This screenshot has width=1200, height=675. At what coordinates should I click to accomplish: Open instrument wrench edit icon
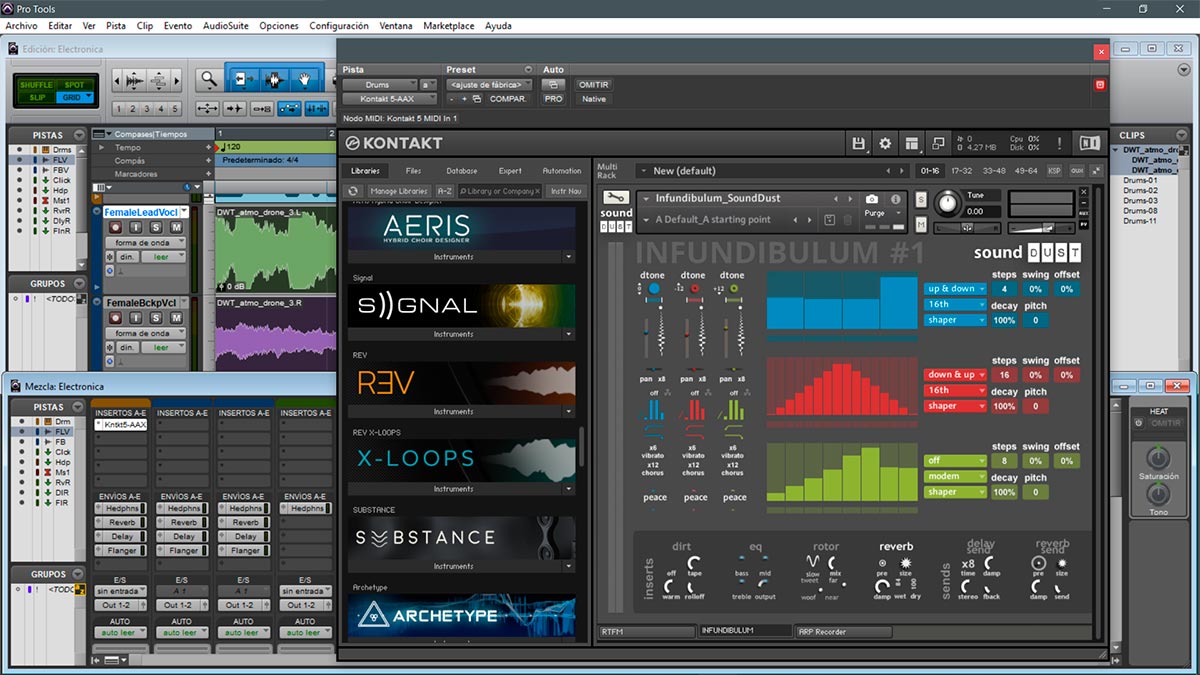coord(616,198)
